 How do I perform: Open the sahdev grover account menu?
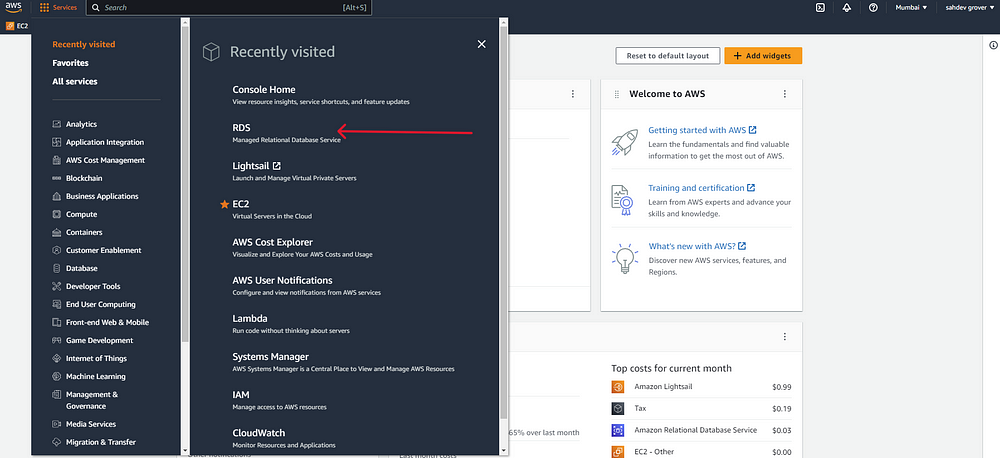tap(969, 8)
